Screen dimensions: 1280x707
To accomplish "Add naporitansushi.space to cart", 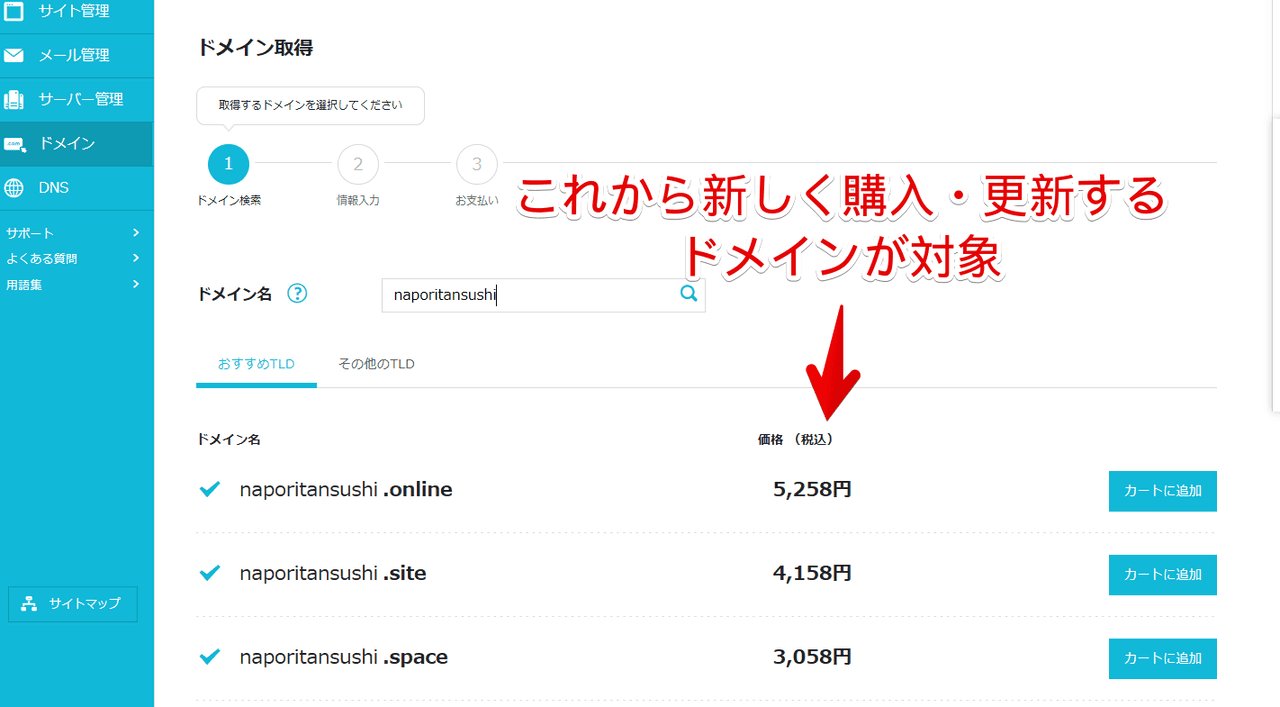I will (x=1162, y=658).
